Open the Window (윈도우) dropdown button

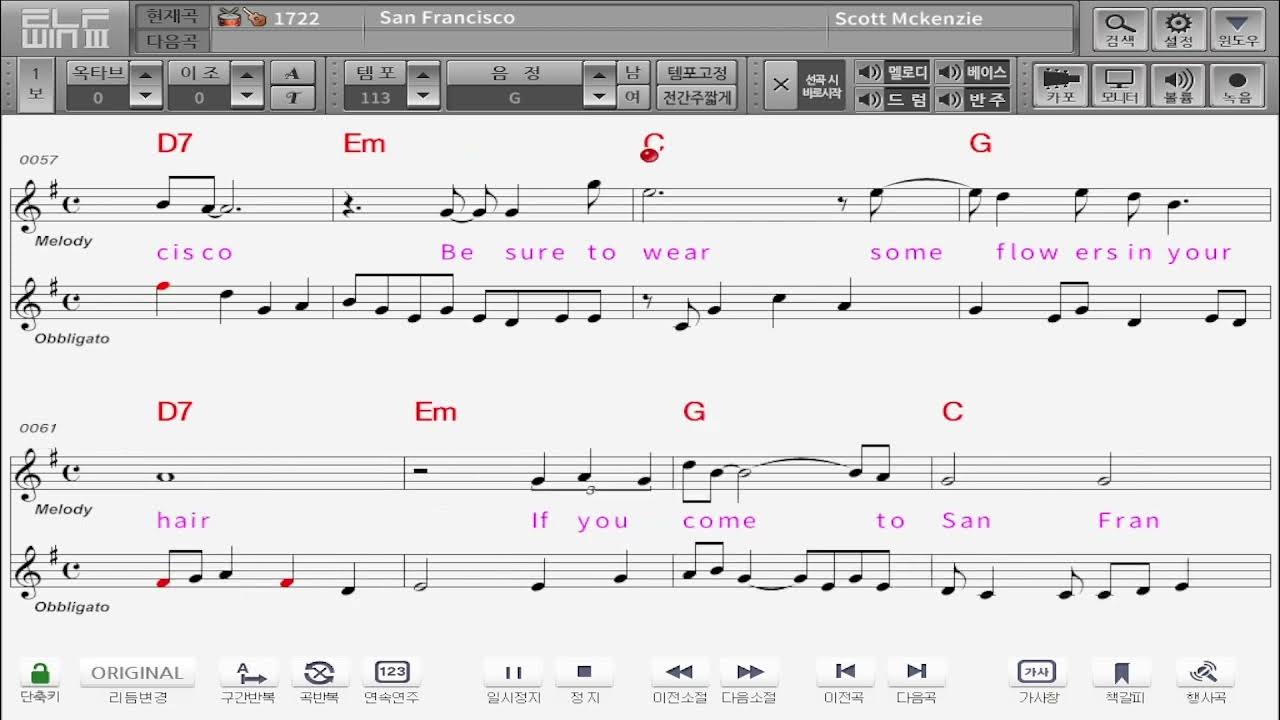1238,29
